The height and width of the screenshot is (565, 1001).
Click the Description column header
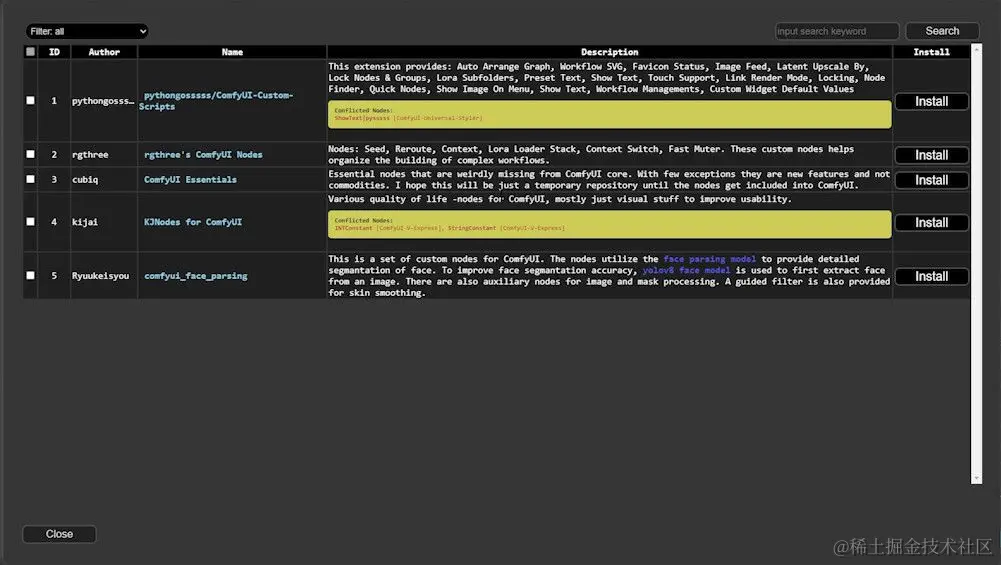610,52
